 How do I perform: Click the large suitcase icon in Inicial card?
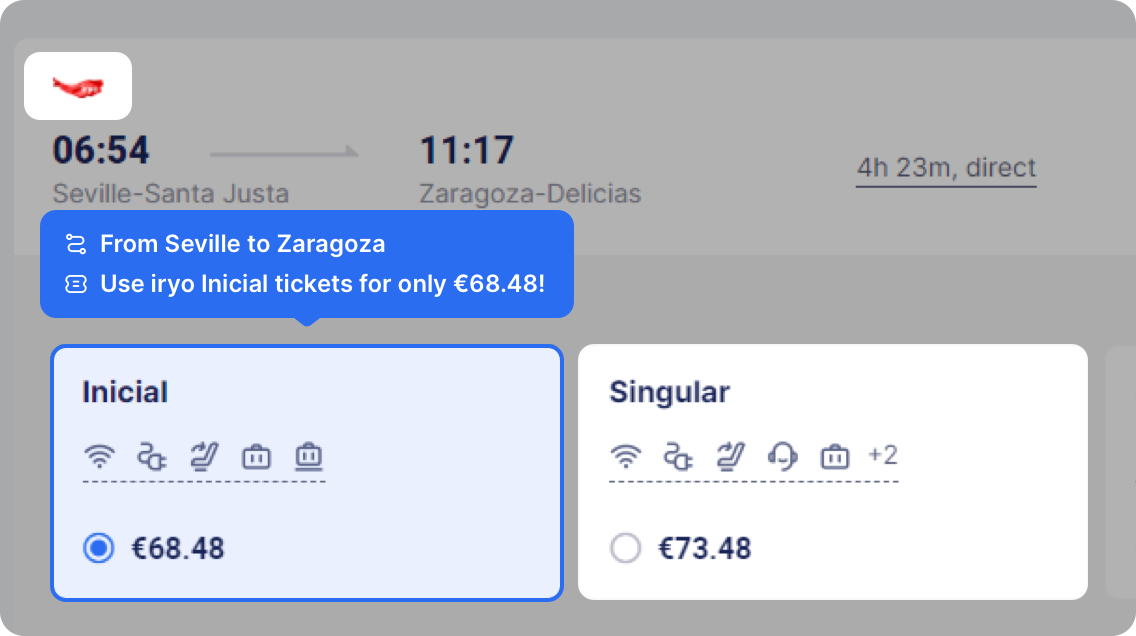(x=309, y=457)
